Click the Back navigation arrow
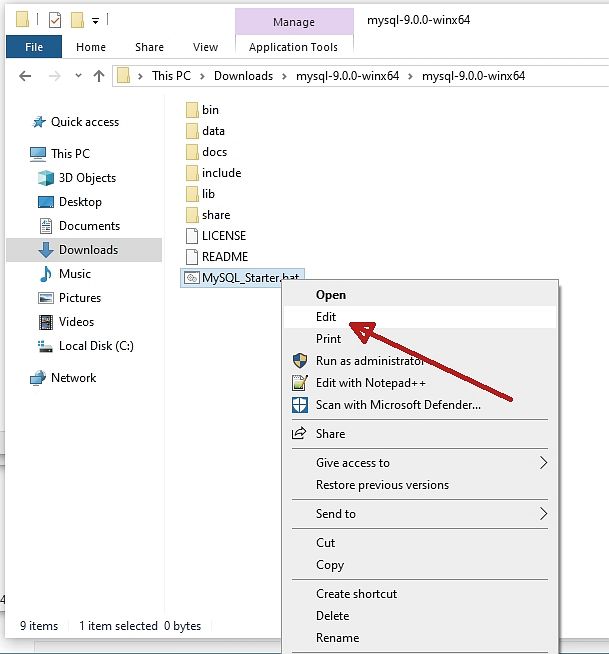Image resolution: width=609 pixels, height=654 pixels. coord(25,76)
